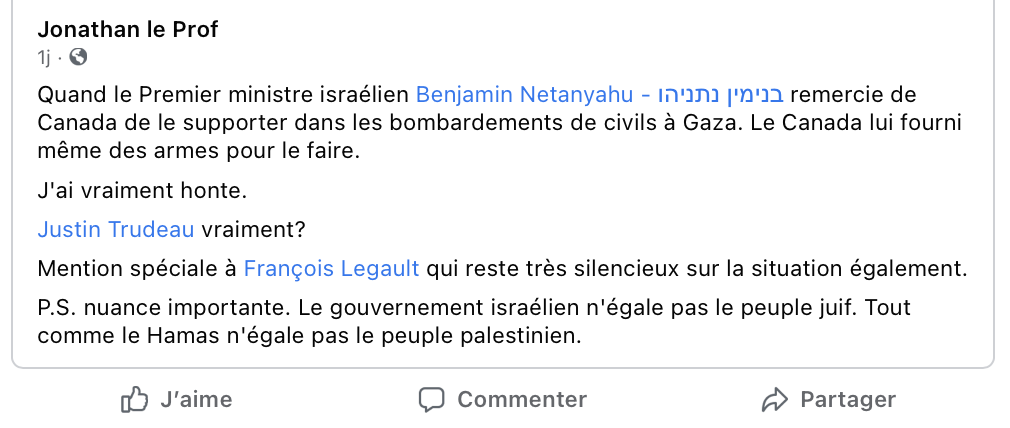Click the "même des armes pour le faire" line
The image size is (1010, 428).
coord(198,152)
